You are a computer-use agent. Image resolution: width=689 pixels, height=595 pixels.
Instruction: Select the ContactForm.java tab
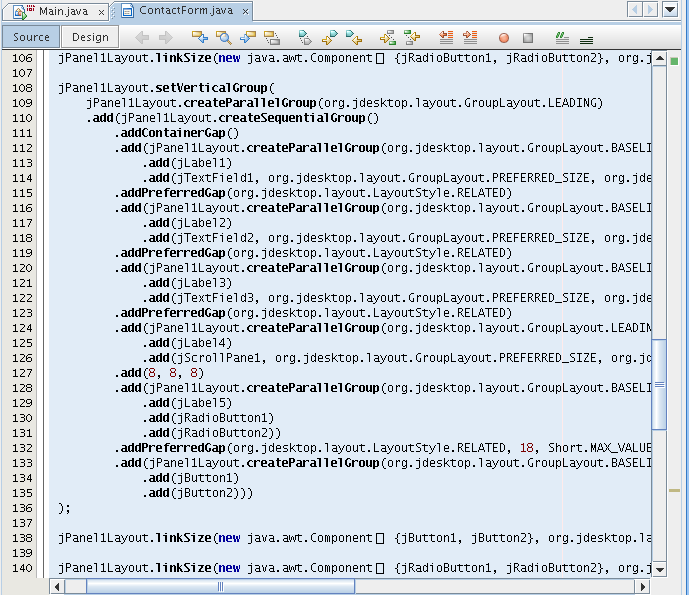tap(185, 10)
